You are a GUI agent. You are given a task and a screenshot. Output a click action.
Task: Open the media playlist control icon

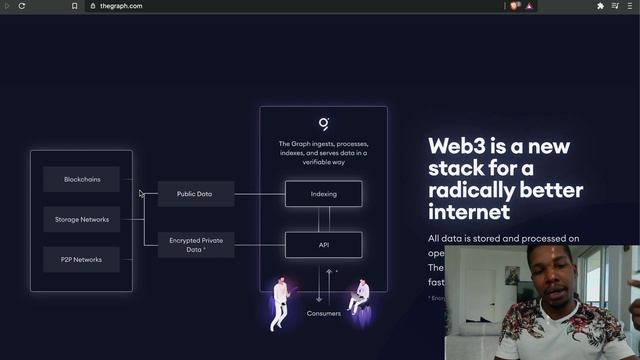click(615, 6)
